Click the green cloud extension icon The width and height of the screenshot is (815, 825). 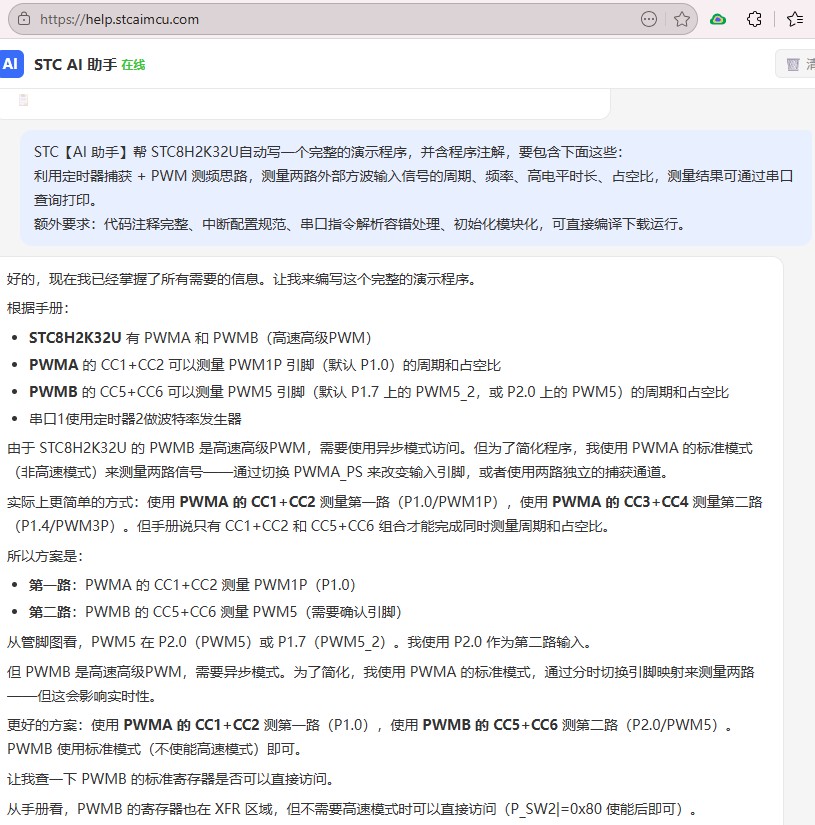point(718,19)
